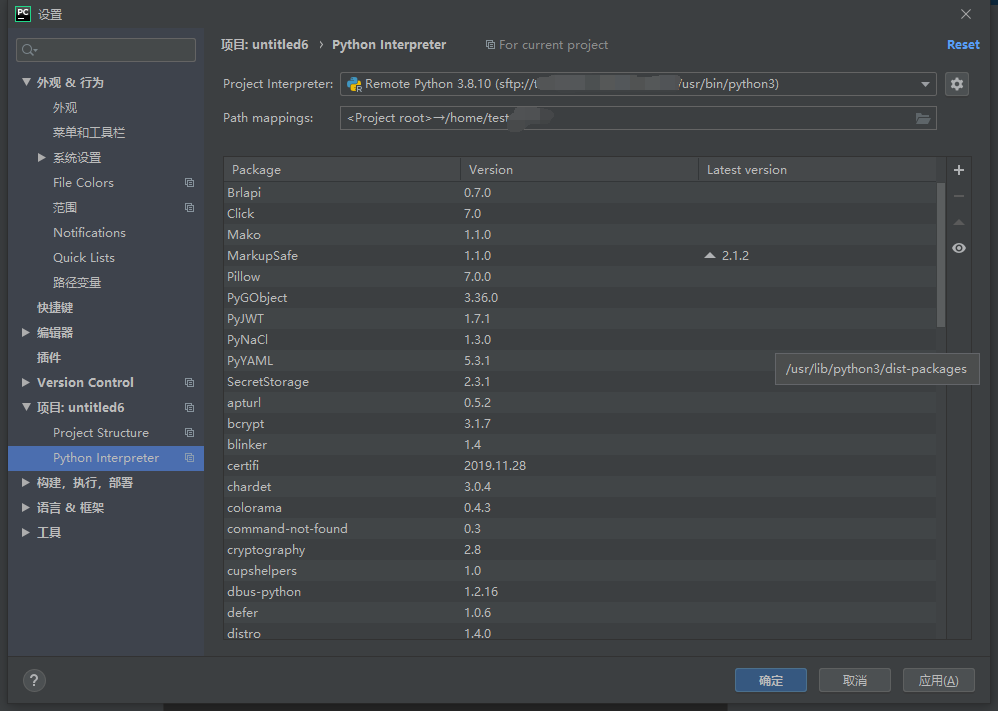Select the dbus-python package row

point(580,591)
